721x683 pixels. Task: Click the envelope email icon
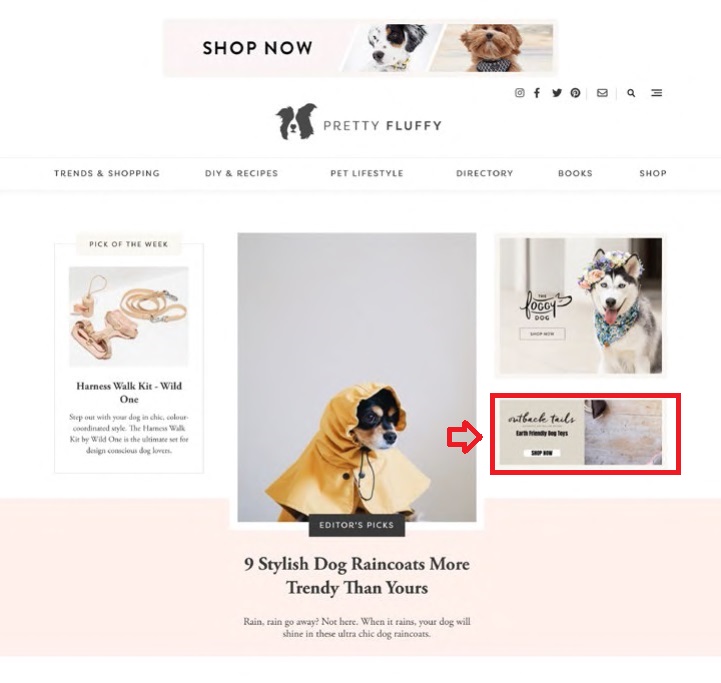602,93
